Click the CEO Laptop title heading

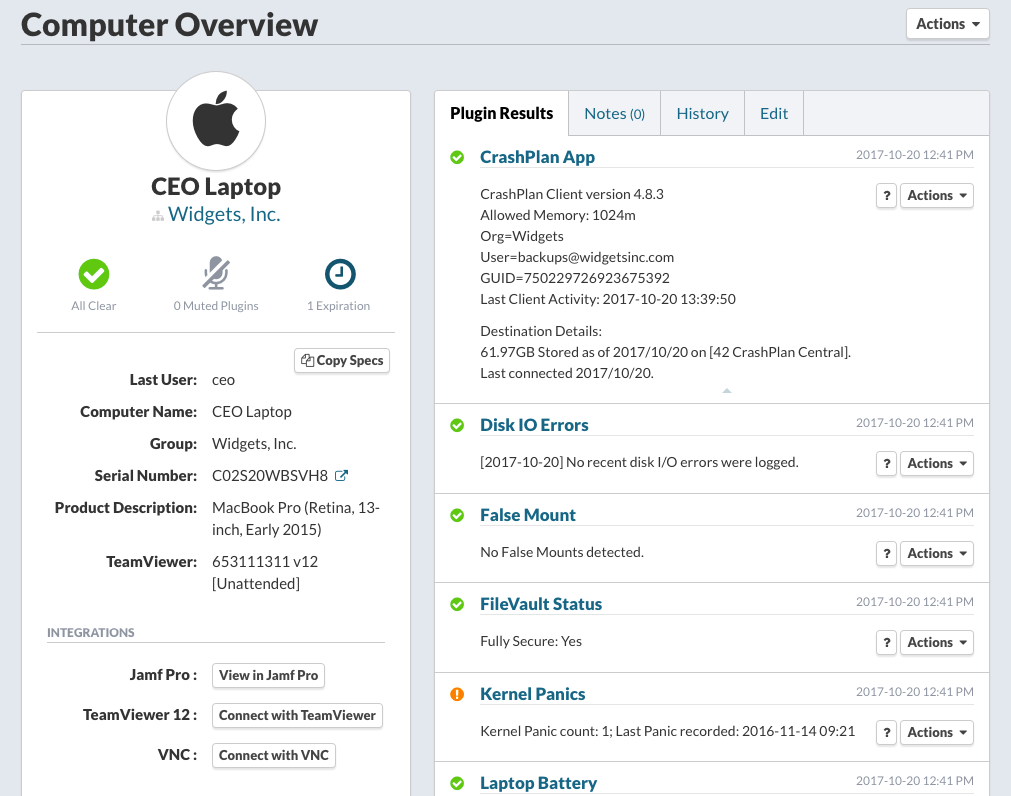pos(216,186)
